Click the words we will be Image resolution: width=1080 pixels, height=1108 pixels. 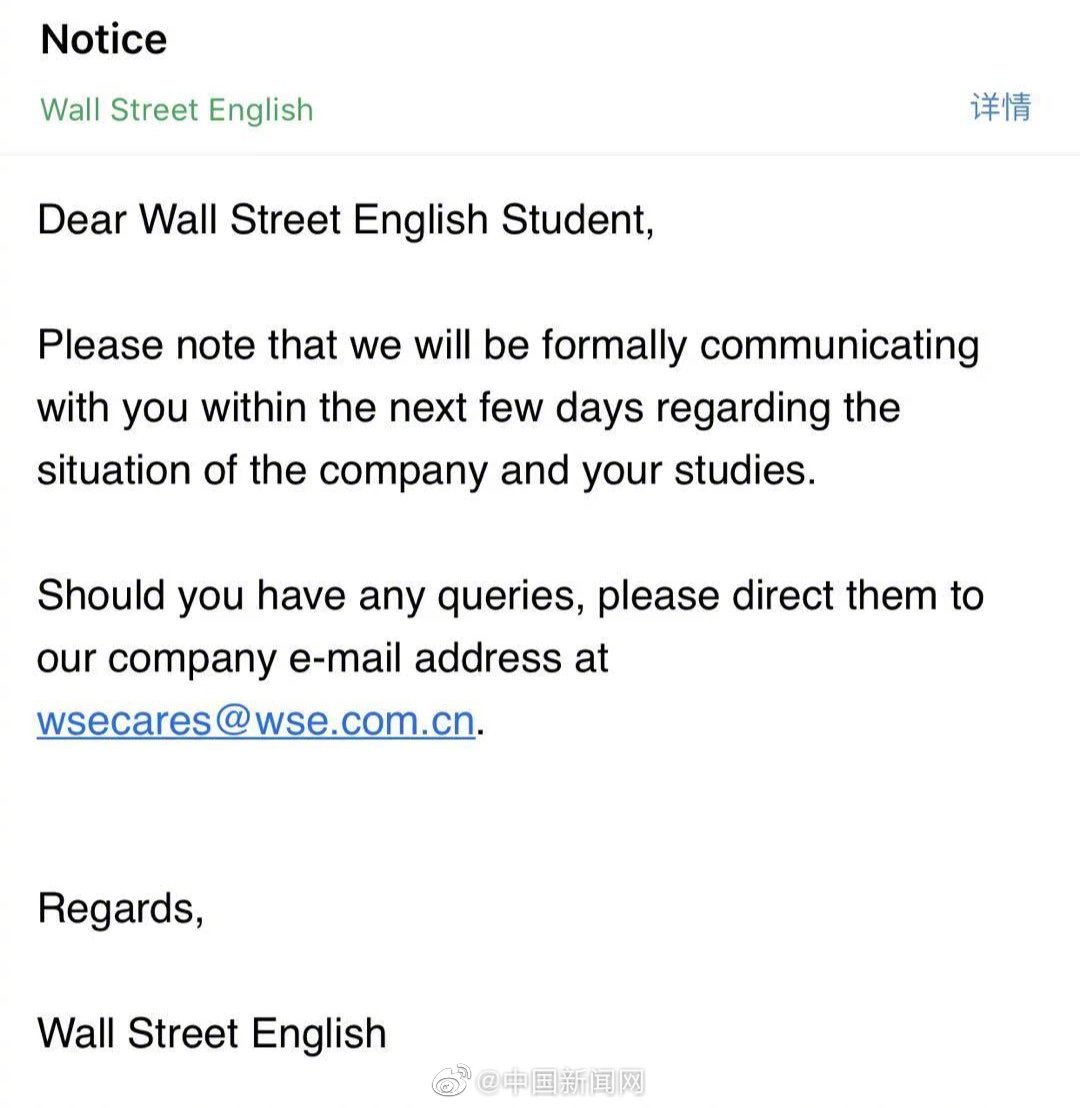pos(440,345)
